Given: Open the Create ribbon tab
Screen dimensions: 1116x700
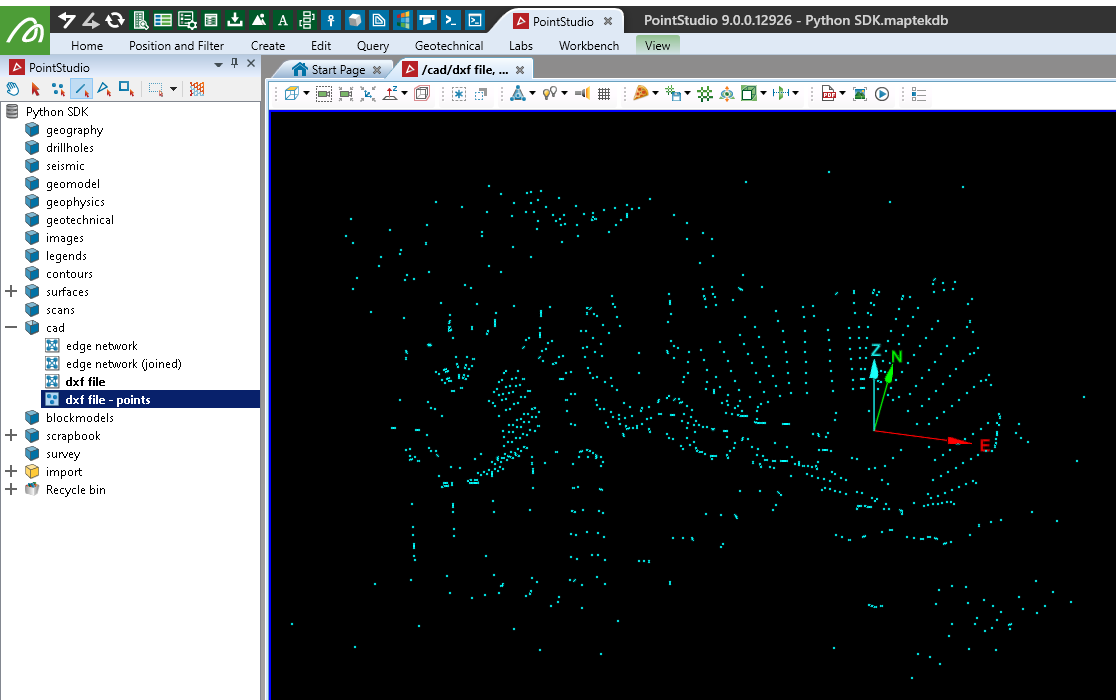Looking at the screenshot, I should tap(268, 46).
